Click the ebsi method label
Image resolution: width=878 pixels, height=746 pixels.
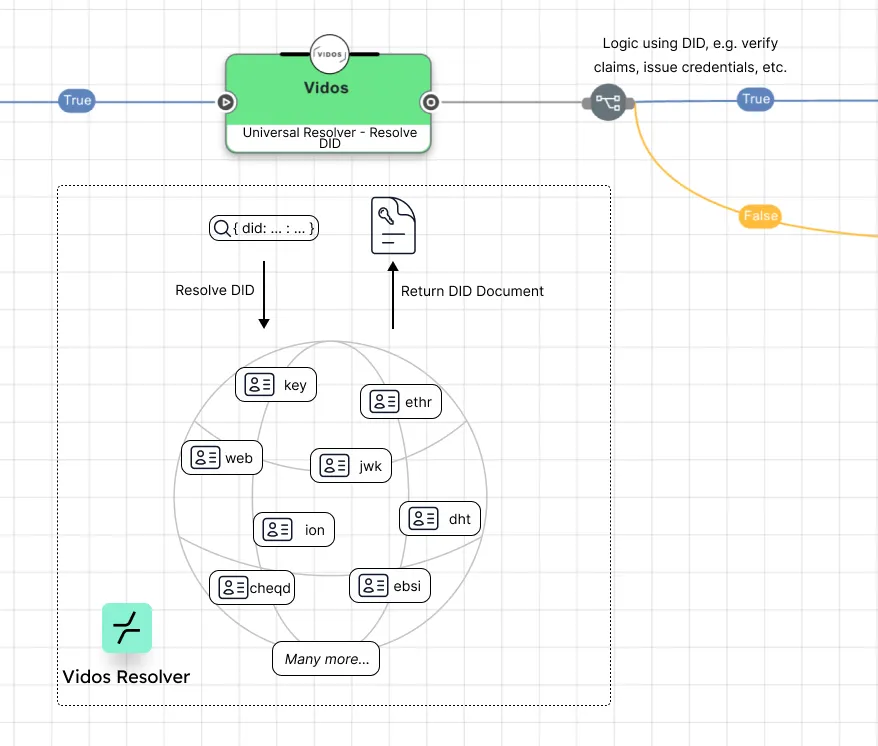pyautogui.click(x=407, y=586)
